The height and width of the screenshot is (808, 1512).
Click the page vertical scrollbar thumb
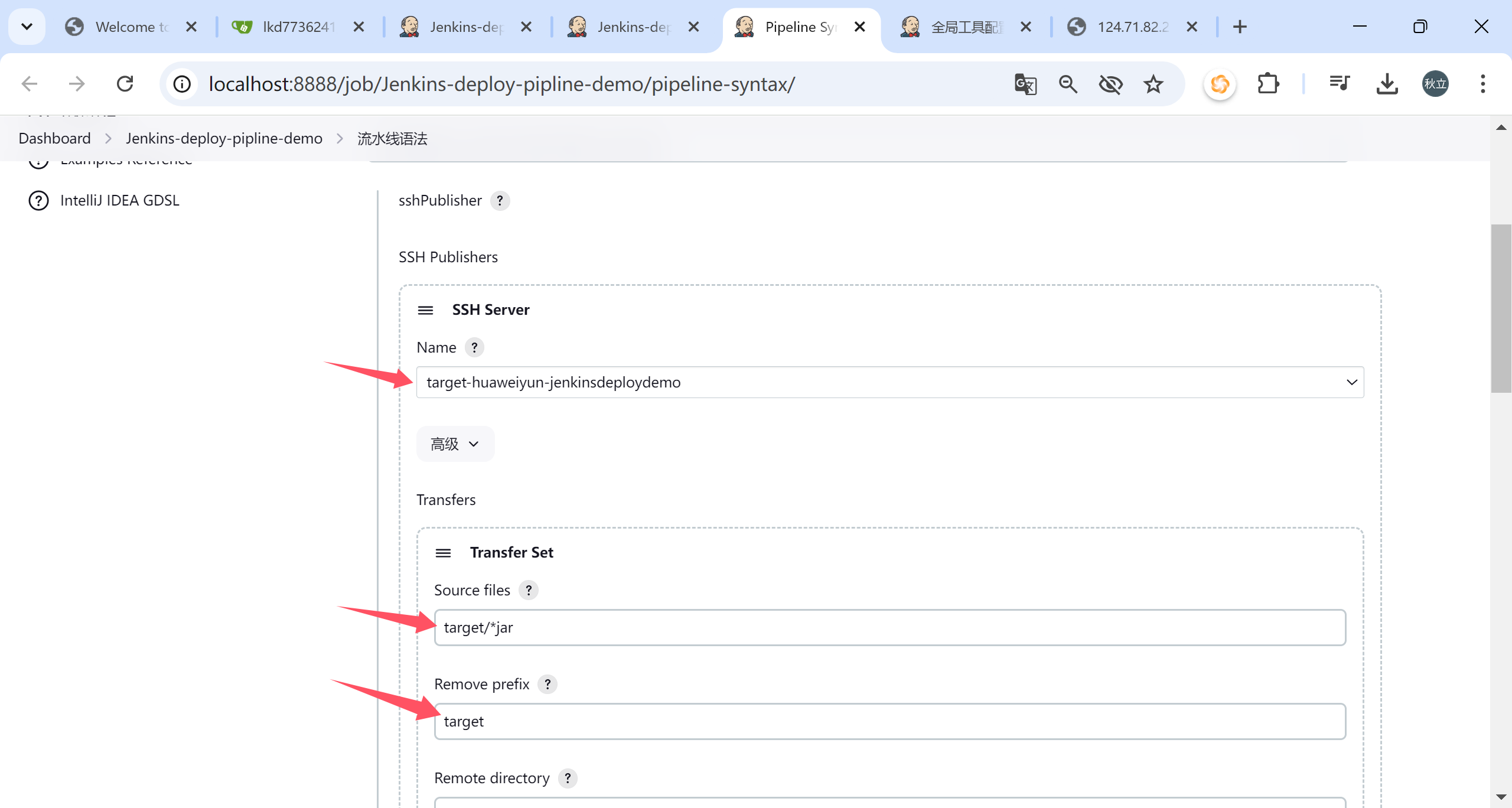click(1500, 308)
